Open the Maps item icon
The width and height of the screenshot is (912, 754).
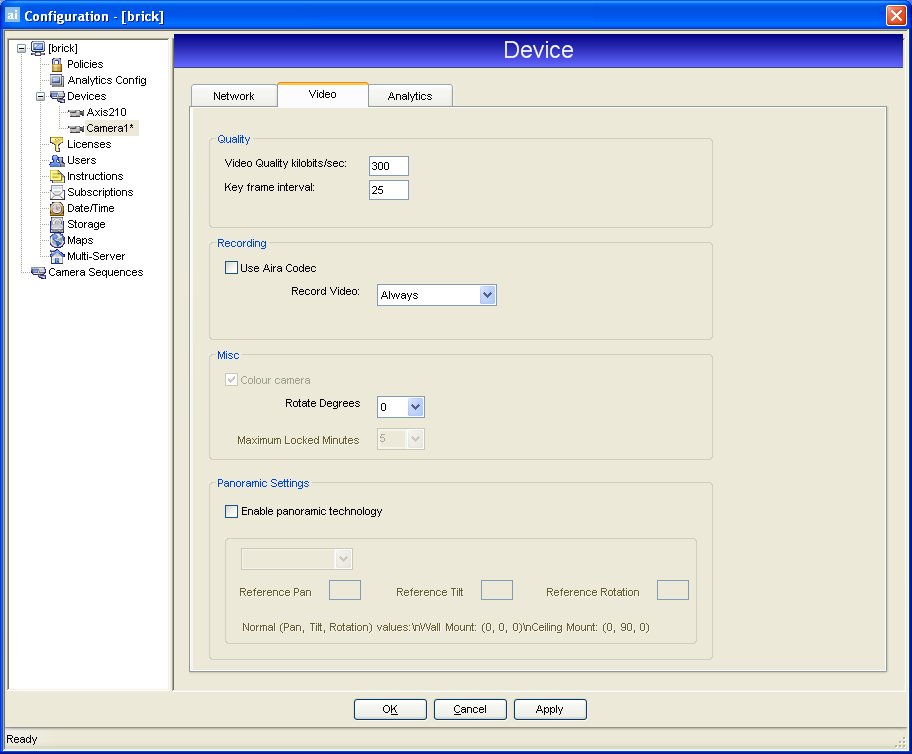click(57, 240)
